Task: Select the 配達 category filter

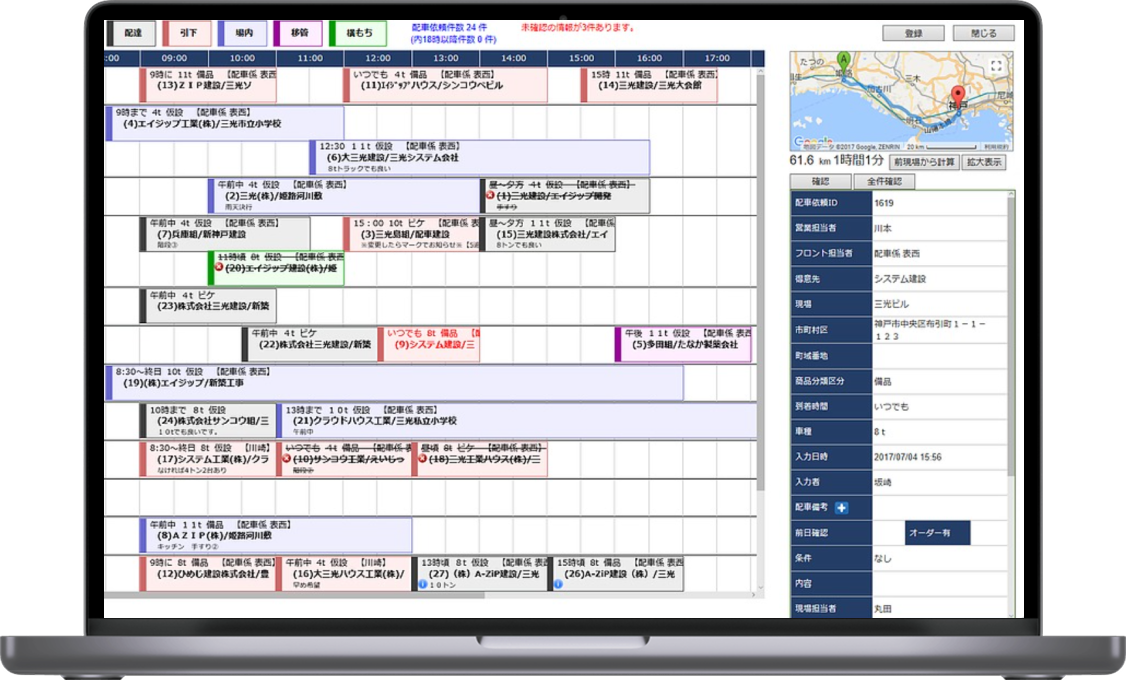Action: (x=132, y=35)
